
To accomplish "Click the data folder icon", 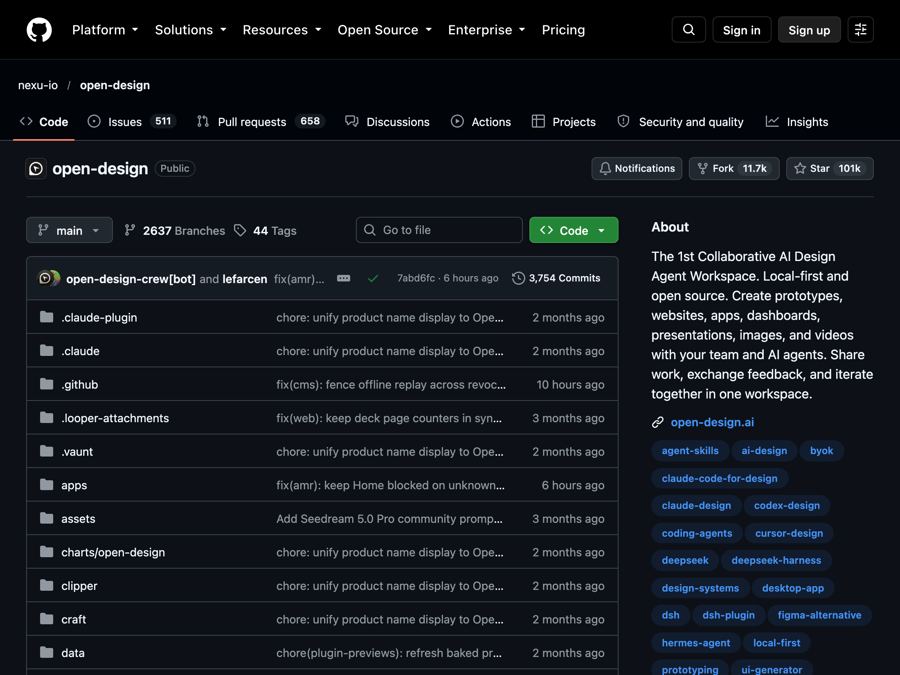I will 46,653.
